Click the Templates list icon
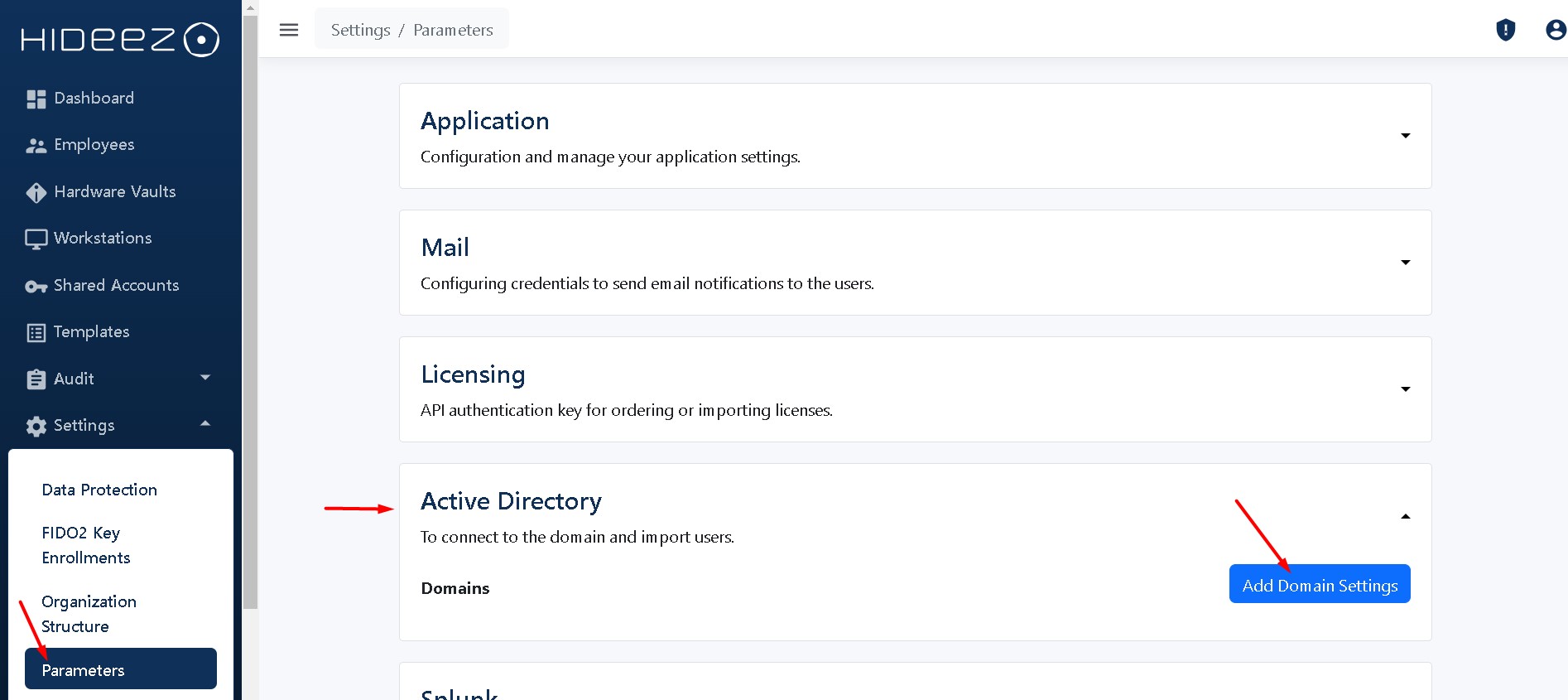 click(36, 333)
